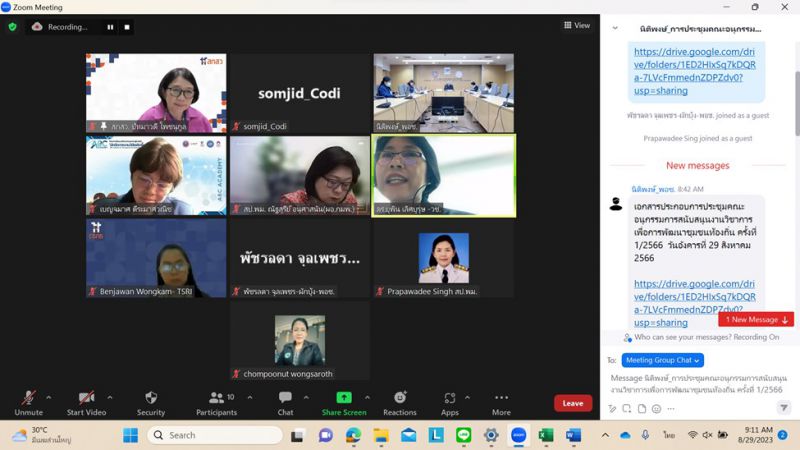Jump to the 1 New Message
Image resolution: width=800 pixels, height=450 pixels.
pos(756,319)
